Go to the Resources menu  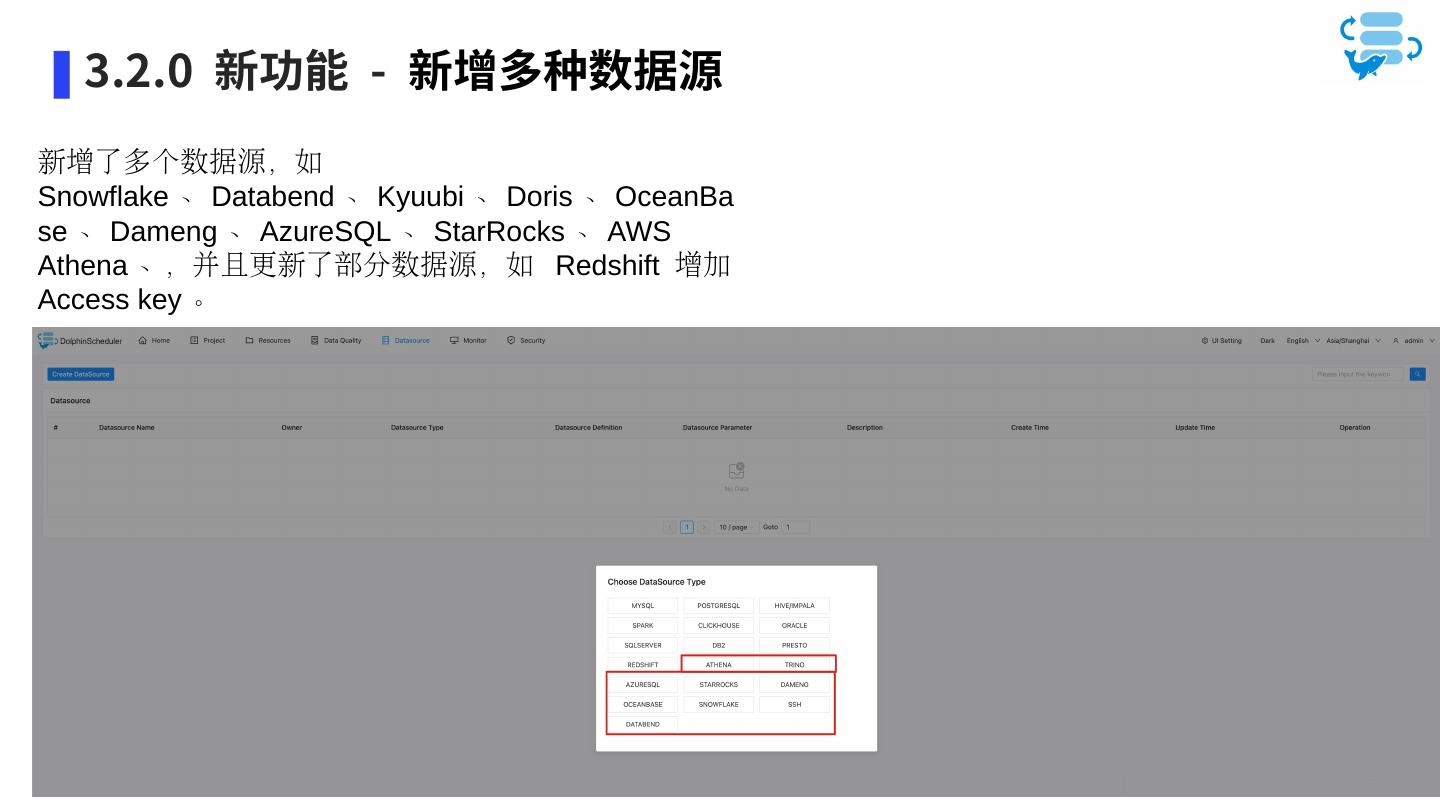[x=268, y=341]
